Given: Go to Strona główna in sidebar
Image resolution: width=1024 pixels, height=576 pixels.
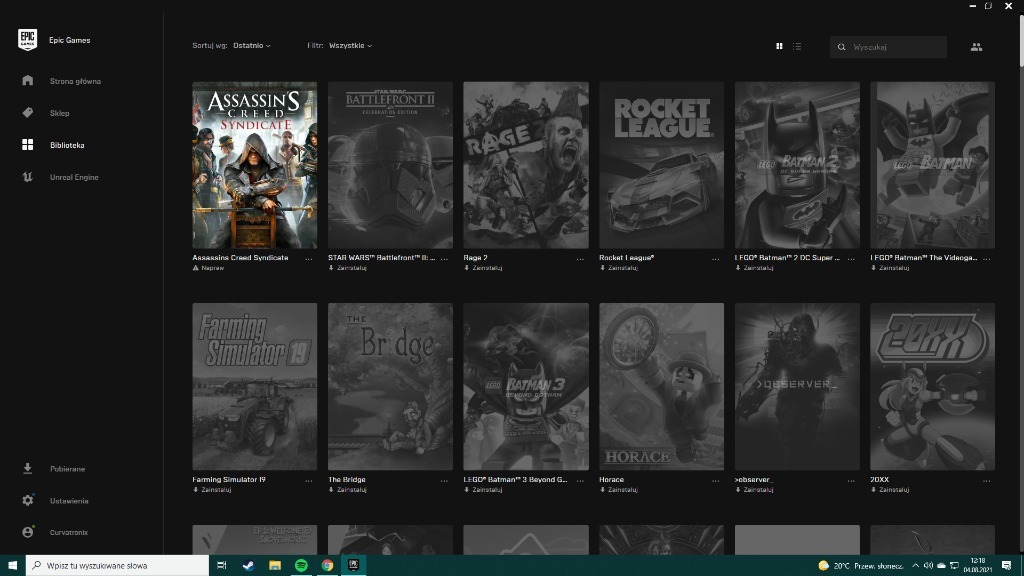Looking at the screenshot, I should click(75, 81).
